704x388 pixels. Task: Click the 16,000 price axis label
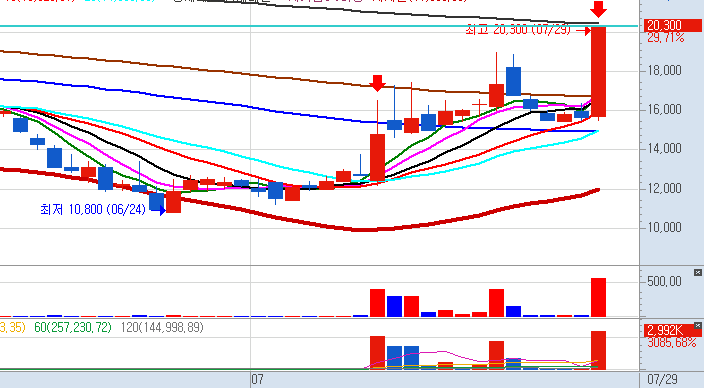pyautogui.click(x=664, y=110)
